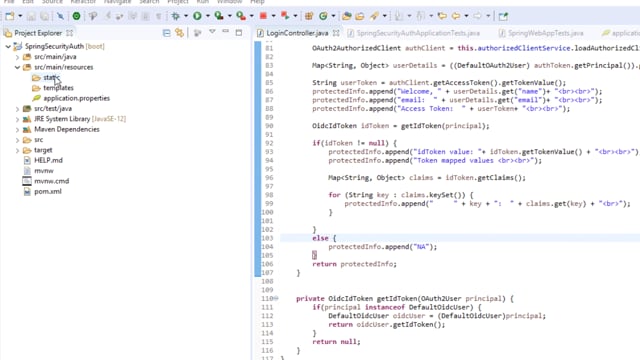Collapse the SpringSecurityAuth project node
Viewport: 640px width, 360px height.
pyautogui.click(x=8, y=47)
